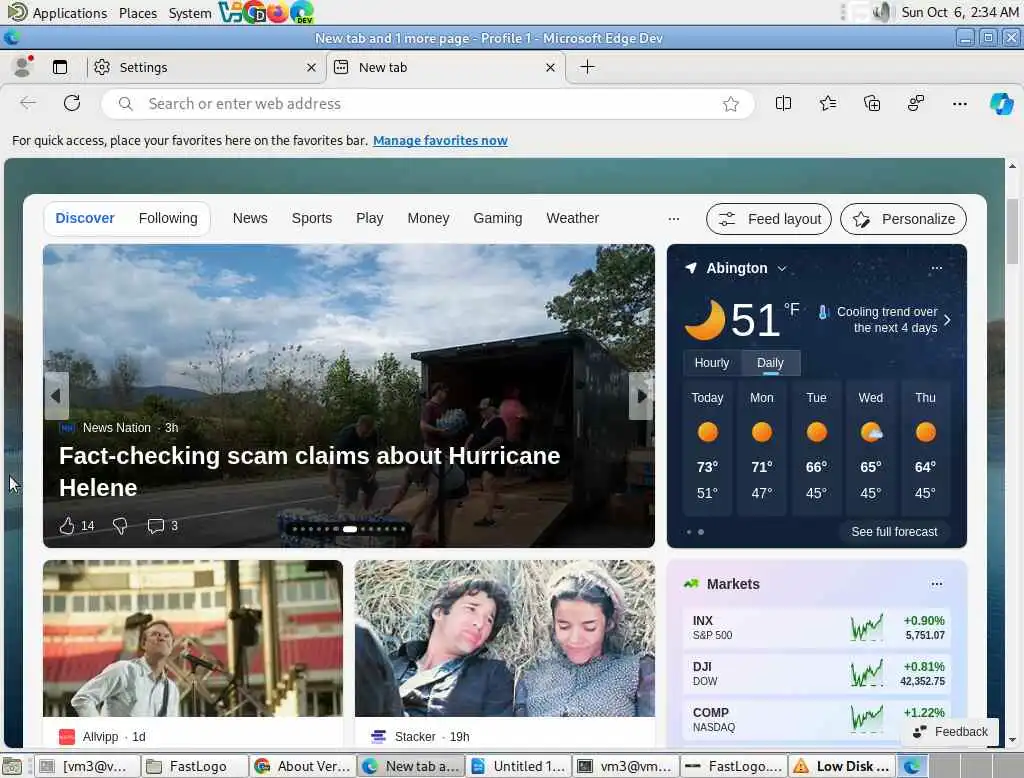This screenshot has width=1024, height=778.
Task: Open the Allvipp article thumbnail
Action: point(193,638)
